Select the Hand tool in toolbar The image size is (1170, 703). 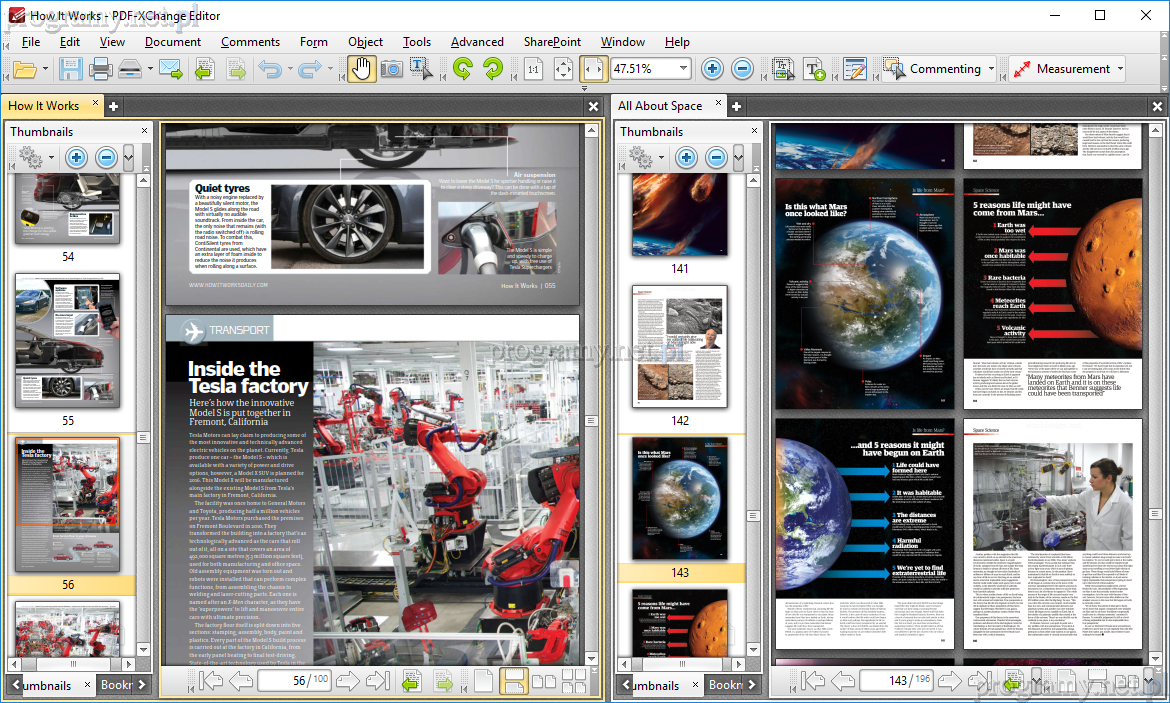click(x=360, y=69)
